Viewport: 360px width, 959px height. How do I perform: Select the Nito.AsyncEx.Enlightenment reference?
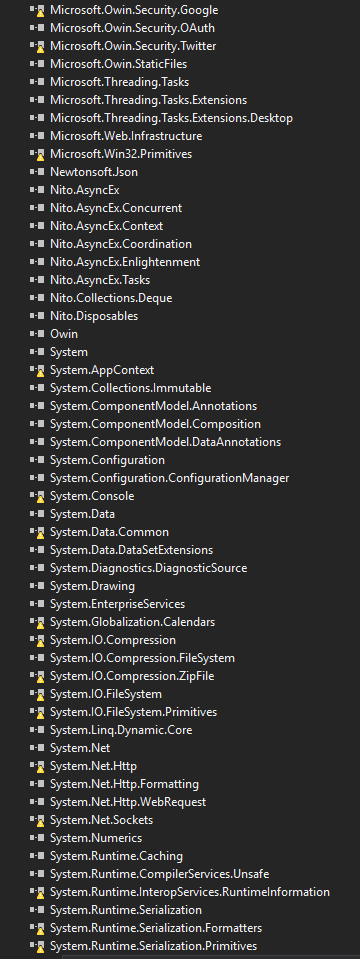tap(125, 262)
